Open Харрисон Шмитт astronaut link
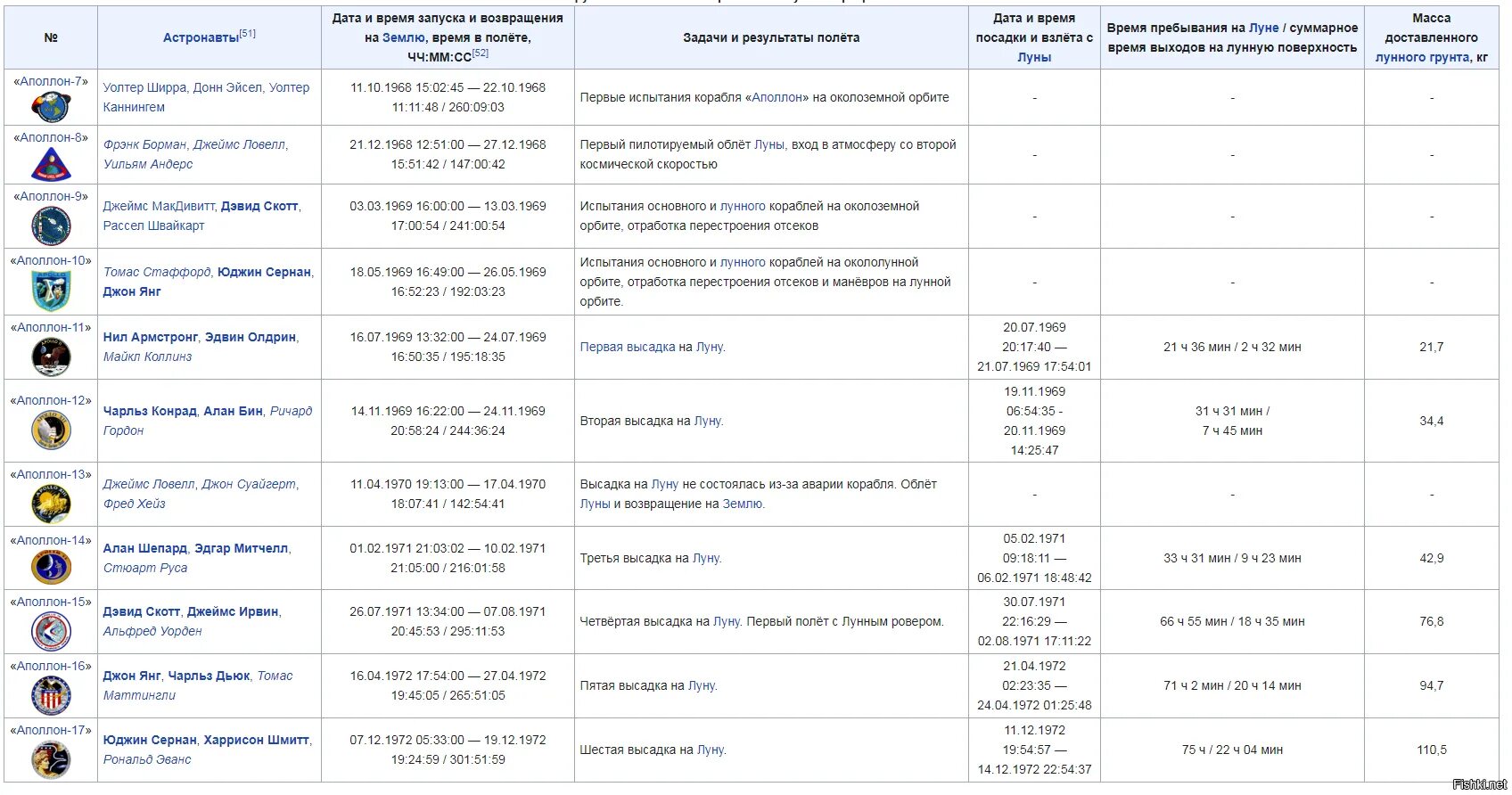The image size is (1512, 795). [256, 740]
